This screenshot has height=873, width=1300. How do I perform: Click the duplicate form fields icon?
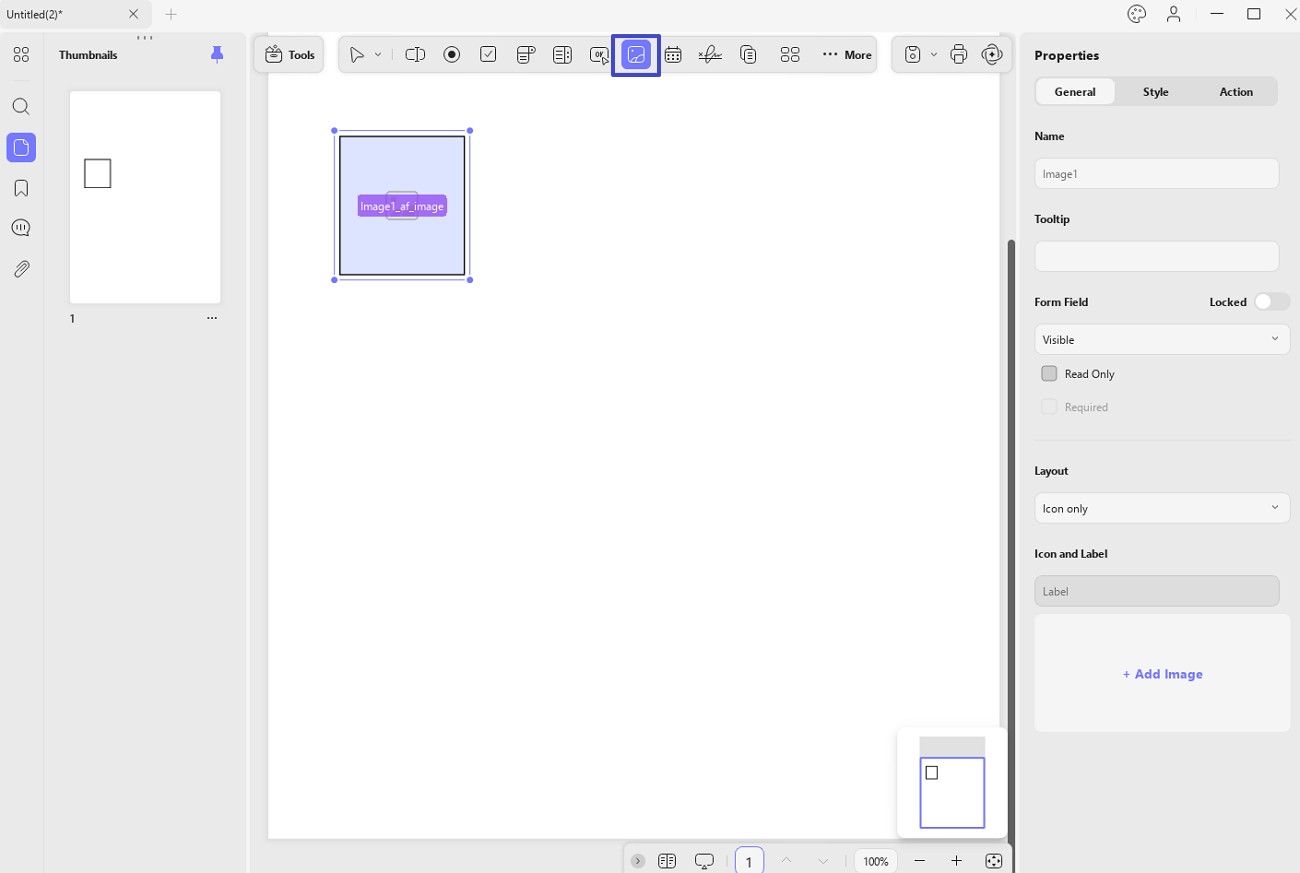[x=748, y=55]
